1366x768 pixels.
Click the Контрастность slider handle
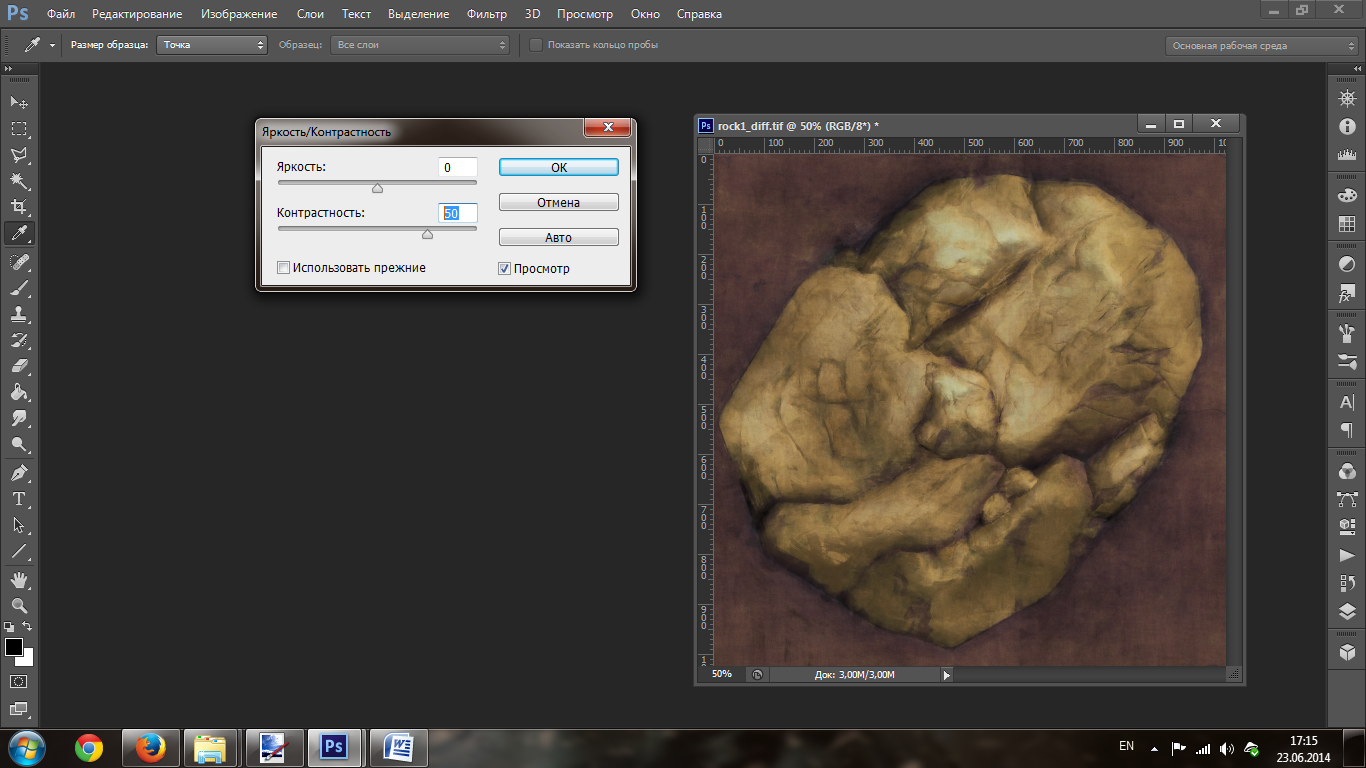tap(427, 235)
